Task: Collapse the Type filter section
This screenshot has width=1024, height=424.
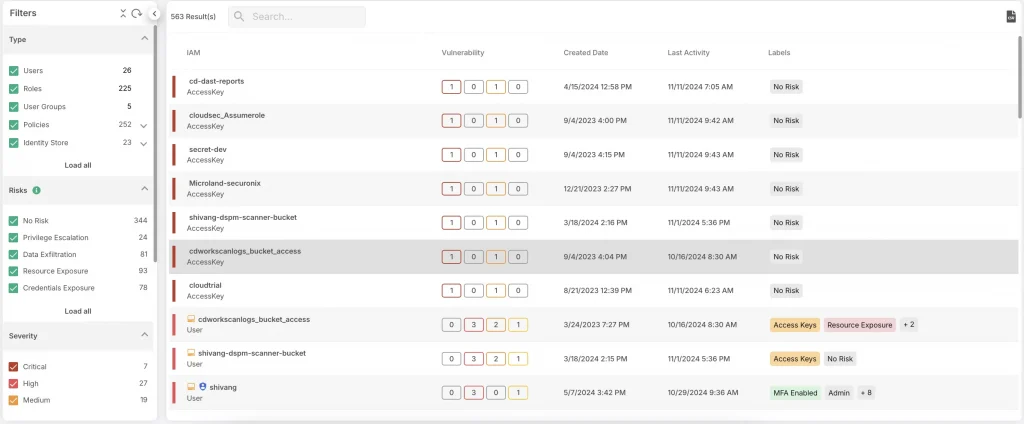Action: click(144, 38)
